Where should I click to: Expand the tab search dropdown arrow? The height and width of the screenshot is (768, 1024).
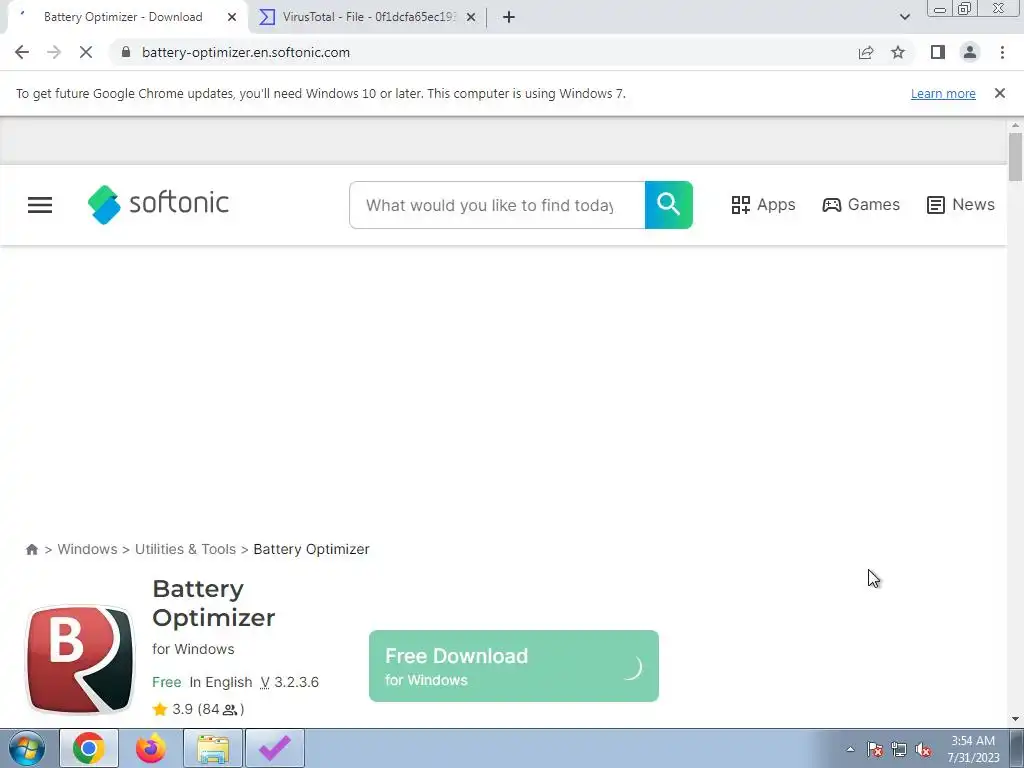(x=904, y=17)
